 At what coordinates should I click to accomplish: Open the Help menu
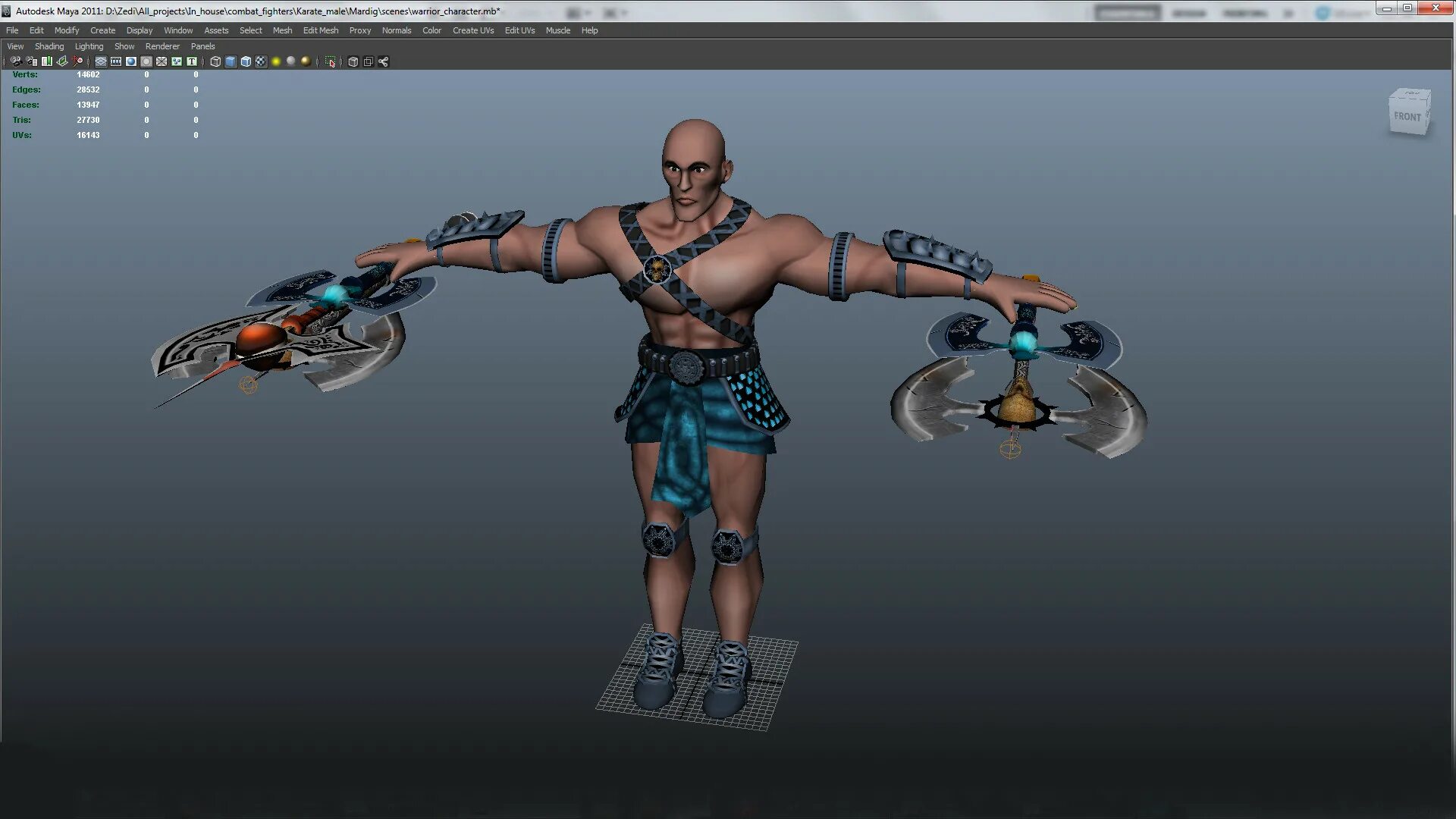(x=589, y=30)
